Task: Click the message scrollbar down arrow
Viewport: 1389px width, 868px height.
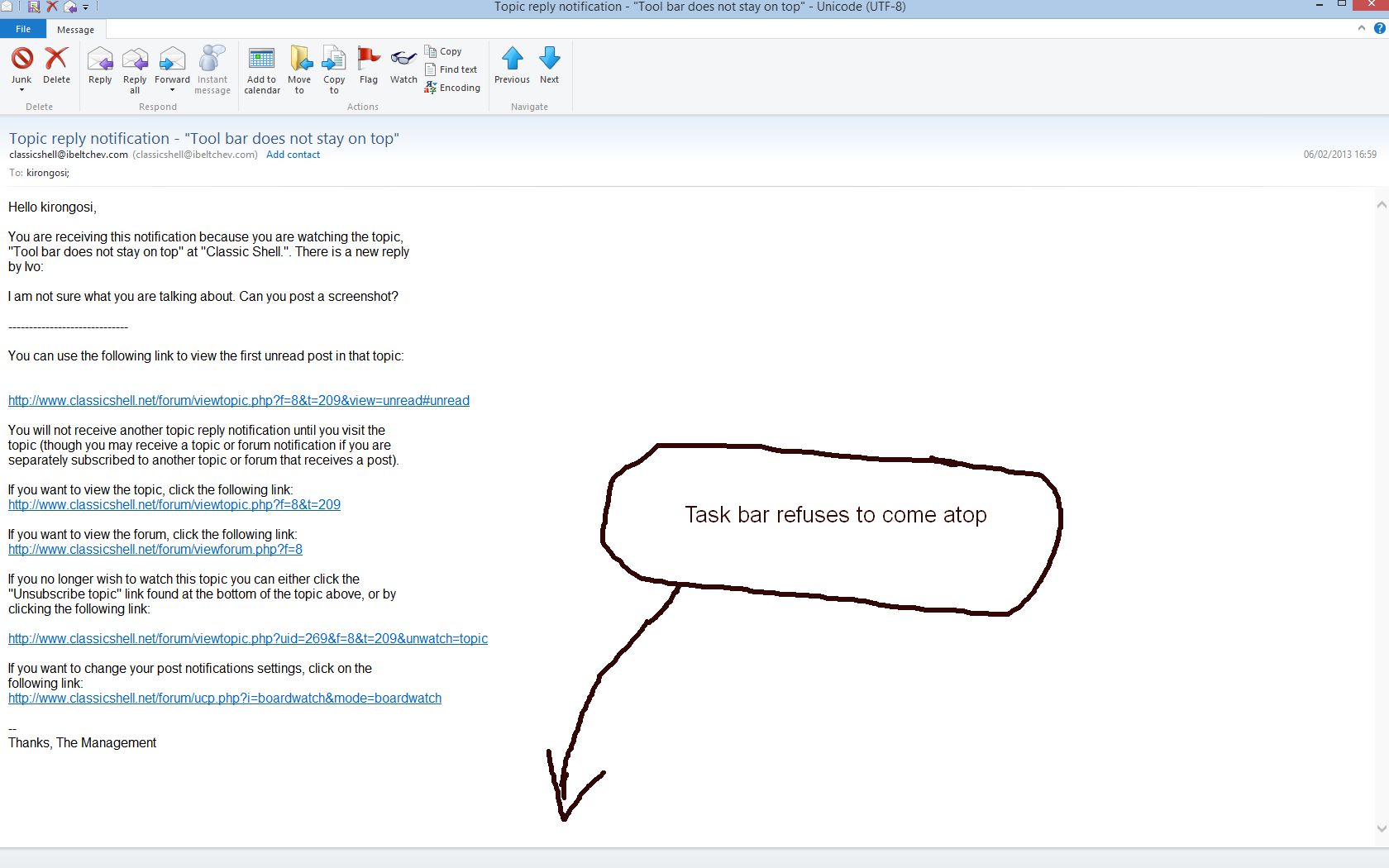Action: pos(1381,828)
